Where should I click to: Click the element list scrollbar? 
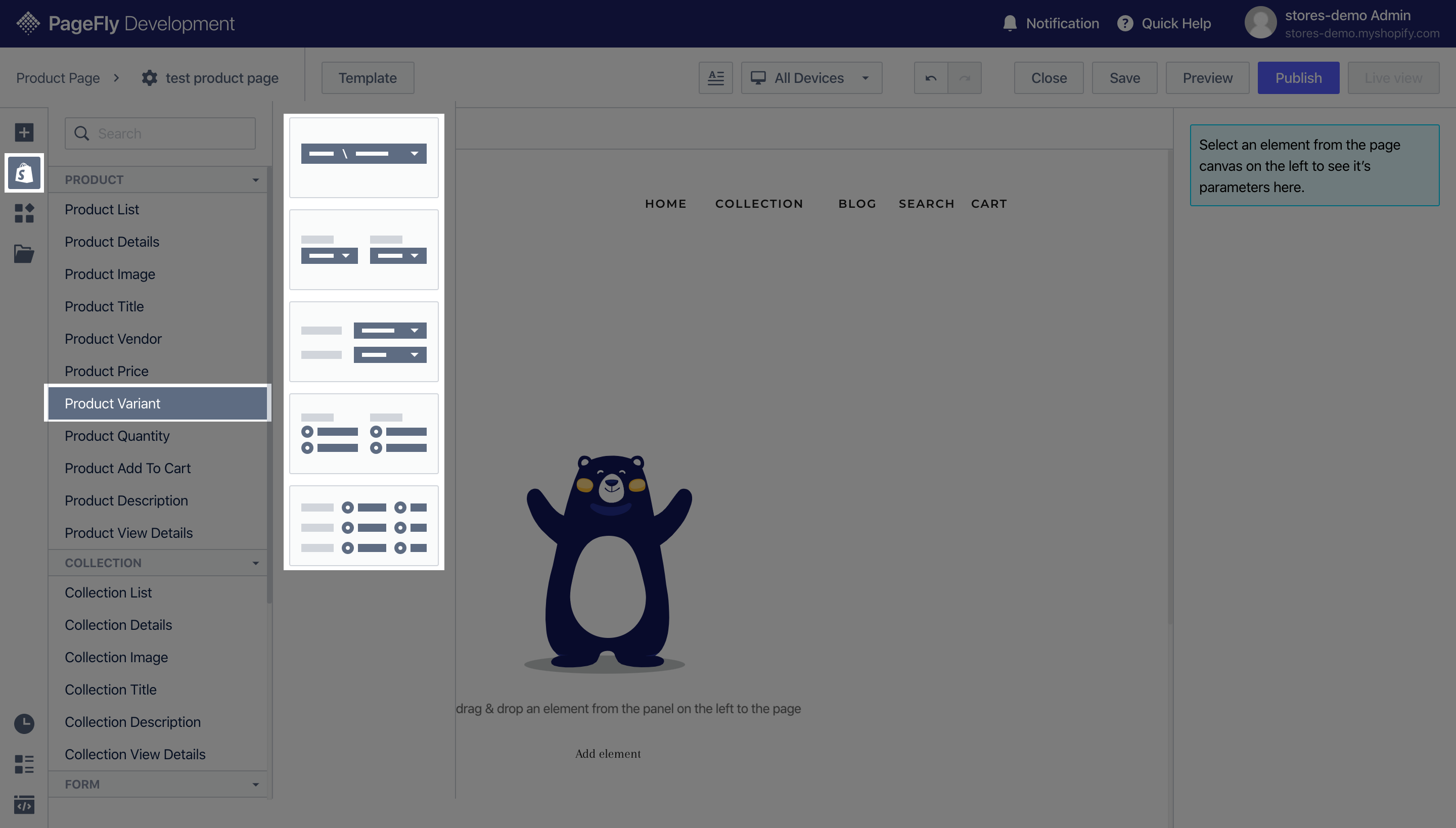tap(269, 384)
